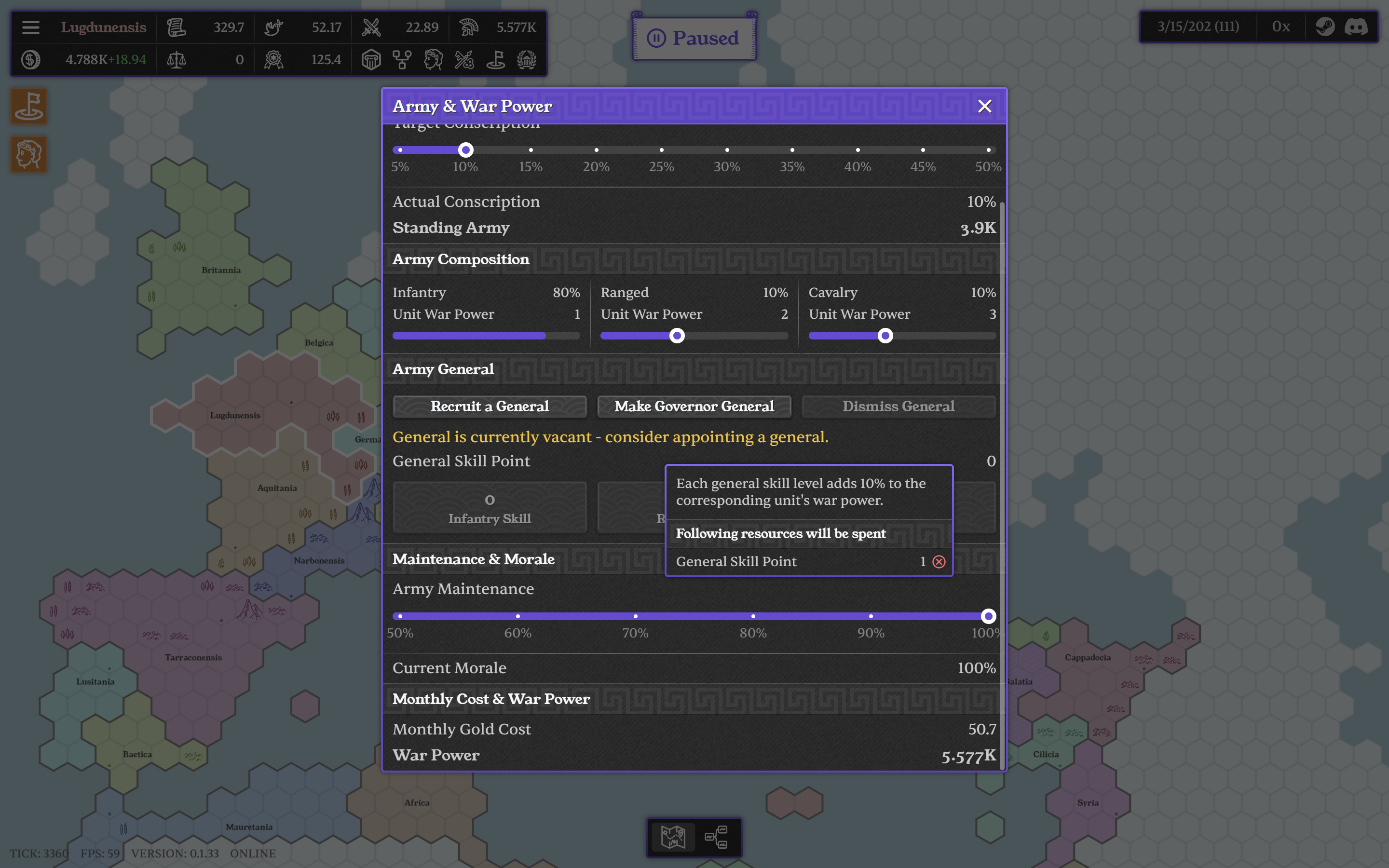
Task: Select the chart tree view icon at bottom
Action: [x=716, y=837]
